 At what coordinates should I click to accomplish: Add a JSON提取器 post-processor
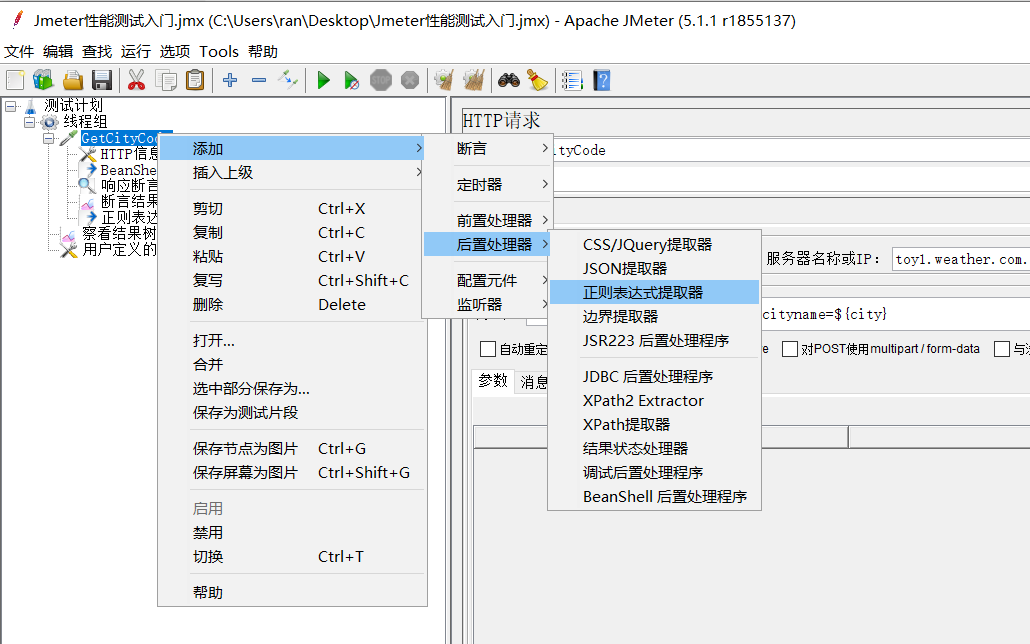654,268
